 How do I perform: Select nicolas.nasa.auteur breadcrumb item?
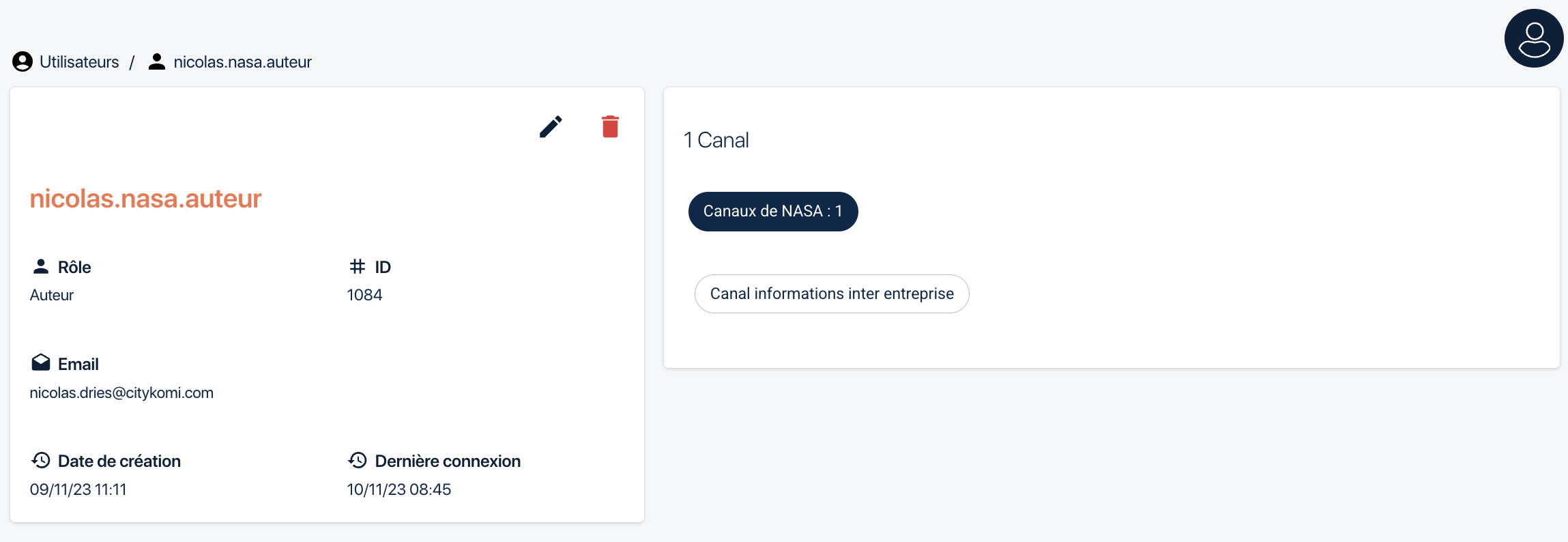(243, 62)
